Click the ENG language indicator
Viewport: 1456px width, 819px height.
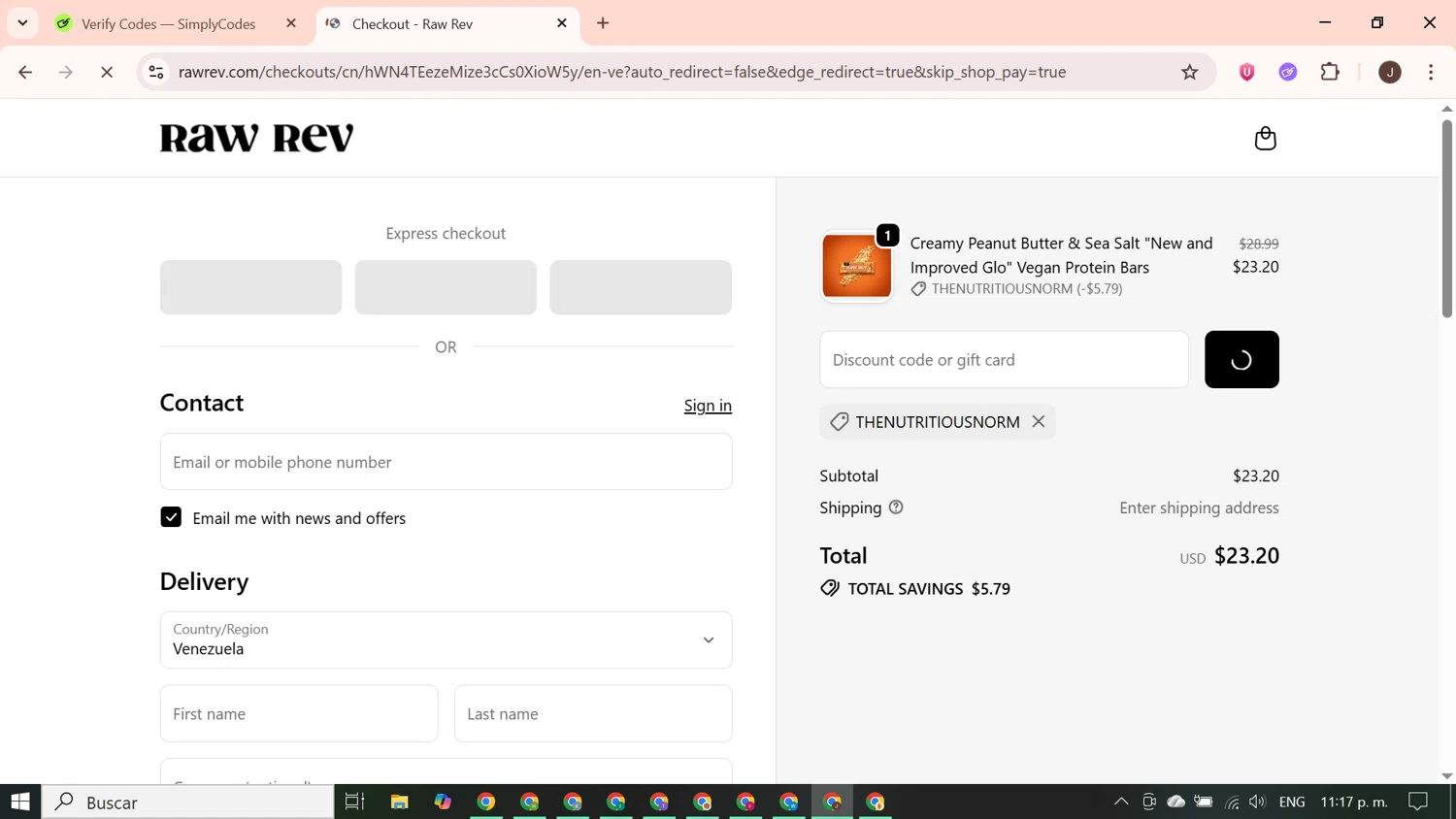(1292, 802)
